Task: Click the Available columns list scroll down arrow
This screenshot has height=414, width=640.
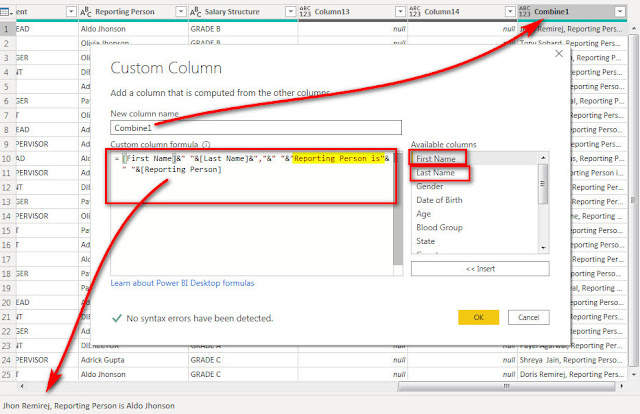Action: tap(543, 247)
